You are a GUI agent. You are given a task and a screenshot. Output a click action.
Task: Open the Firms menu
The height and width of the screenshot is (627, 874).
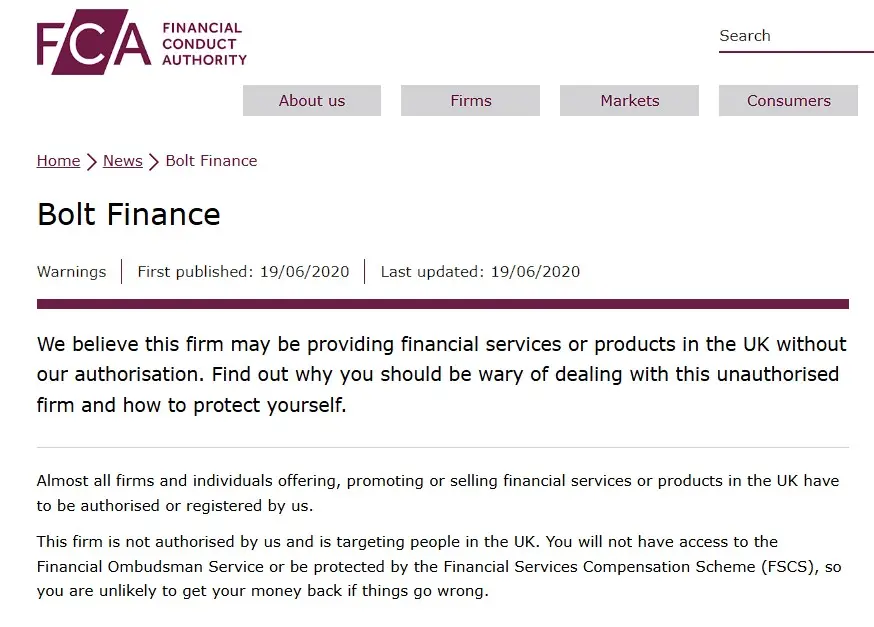470,100
